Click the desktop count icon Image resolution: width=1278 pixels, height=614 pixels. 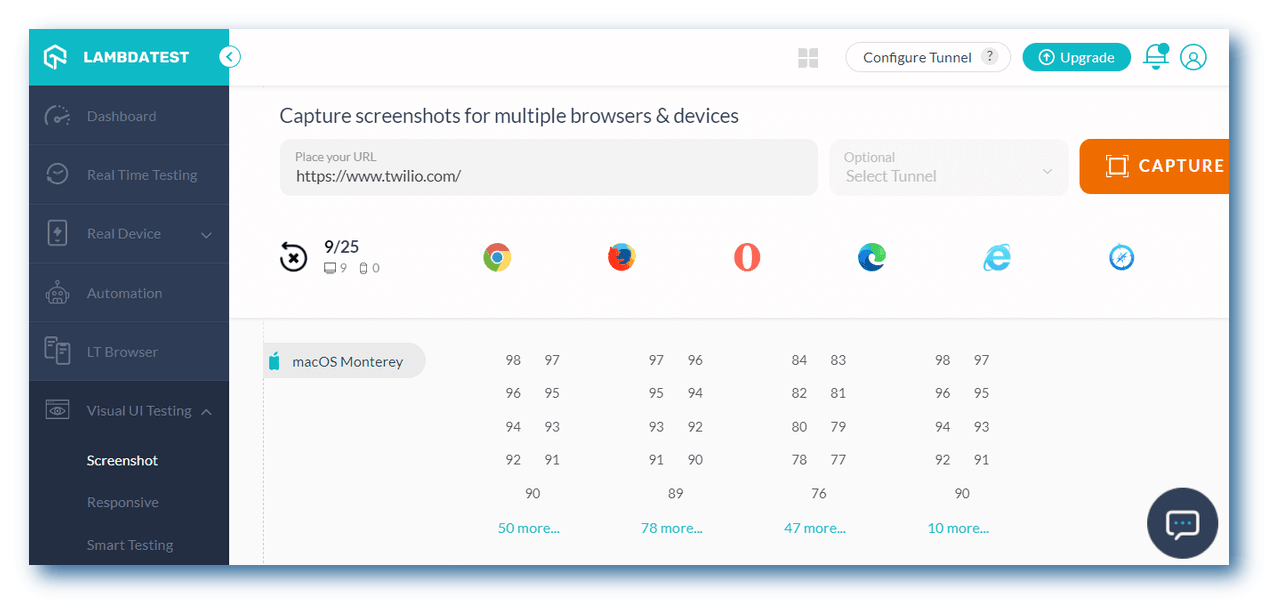click(x=330, y=268)
